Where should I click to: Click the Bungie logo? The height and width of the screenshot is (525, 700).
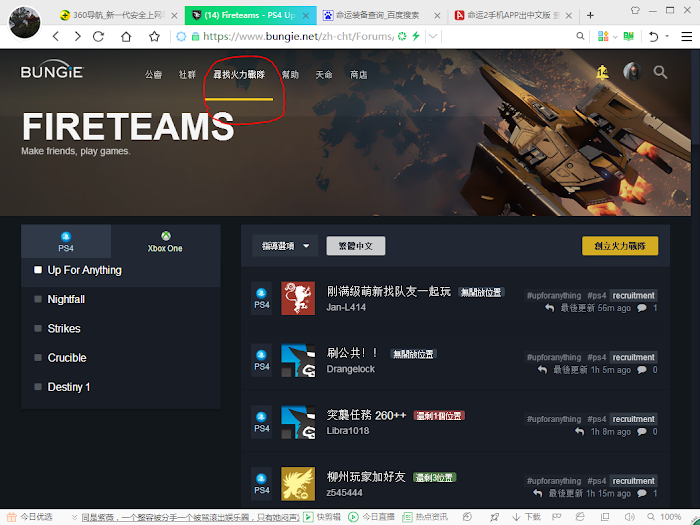(52, 70)
